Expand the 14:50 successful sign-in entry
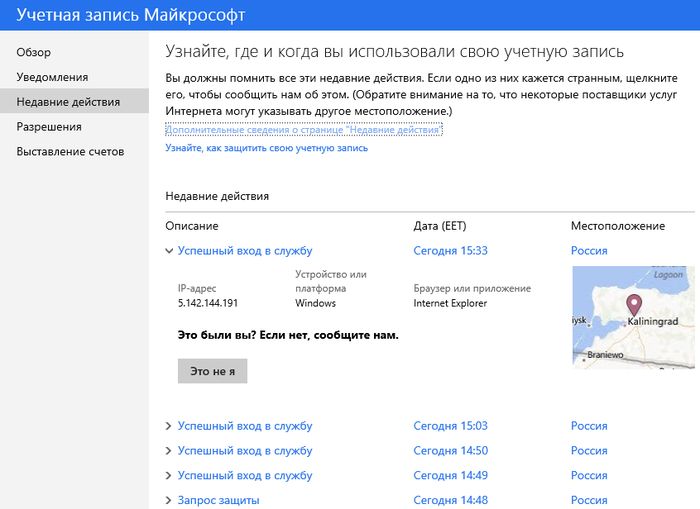The width and height of the screenshot is (700, 509). (x=245, y=451)
